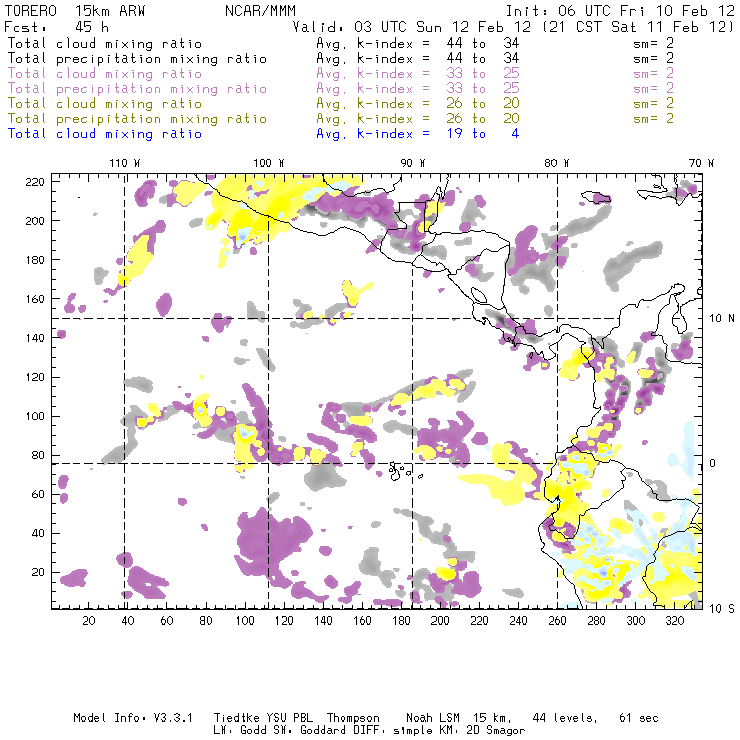The width and height of the screenshot is (740, 740).
Task: Click black Avg. k-index = 44 to 34 of cloud row
Action: click(x=418, y=43)
